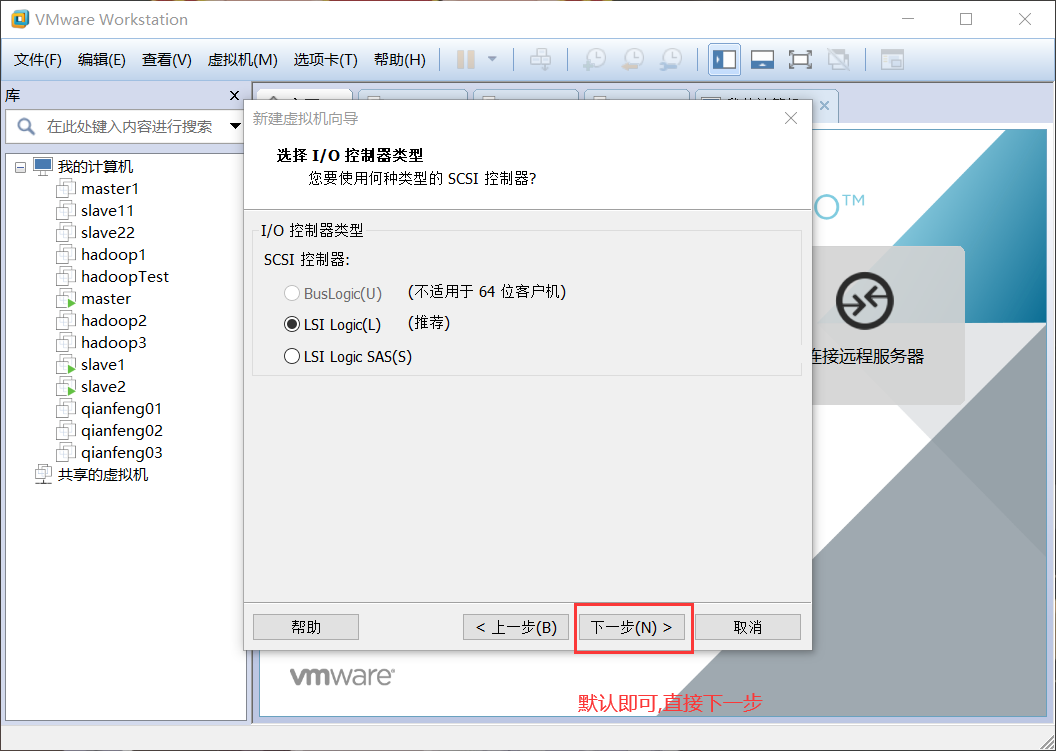Viewport: 1056px width, 751px height.
Task: Click the console view toolbar icon
Action: tap(892, 60)
